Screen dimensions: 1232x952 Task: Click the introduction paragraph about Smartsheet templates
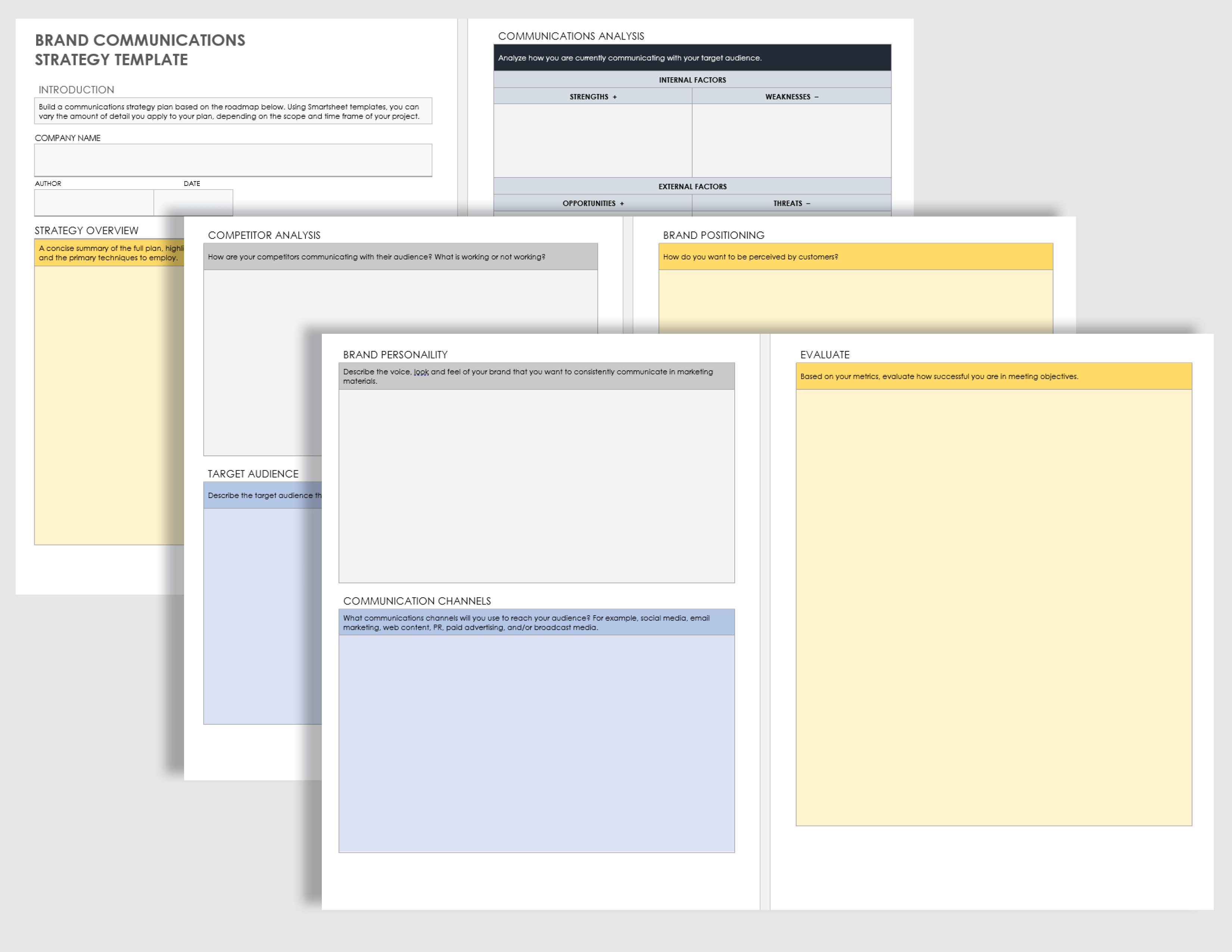tap(233, 111)
